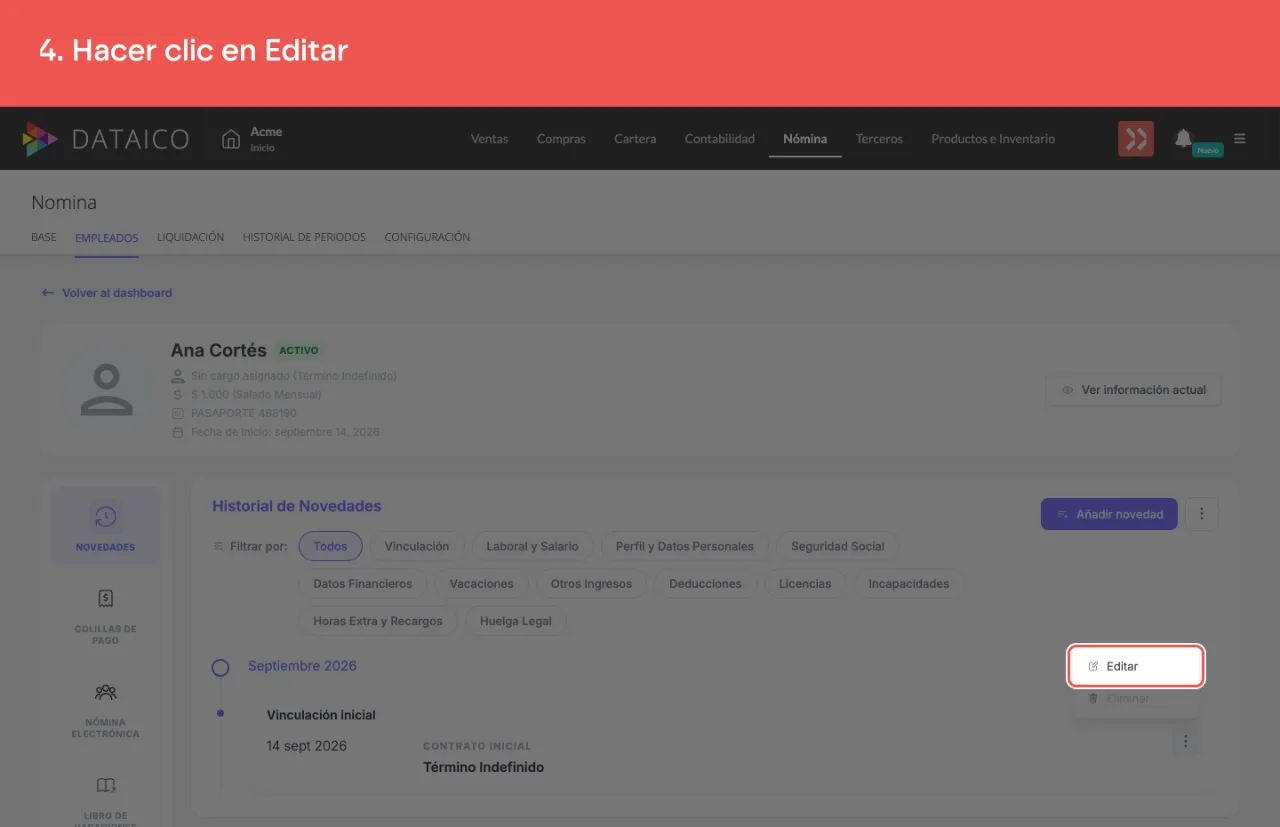The width and height of the screenshot is (1280, 827).
Task: Click the employee avatar placeholder
Action: (106, 389)
